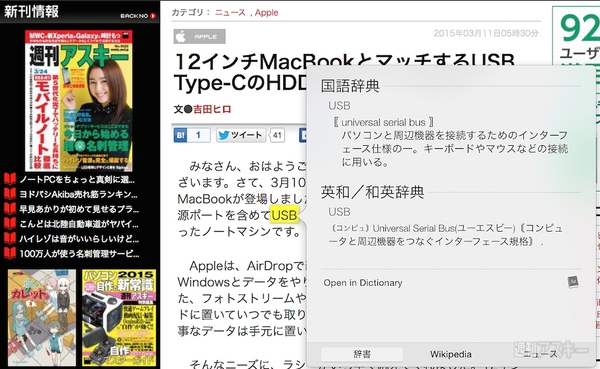Open the Dictionary app icon in popup
The width and height of the screenshot is (600, 369).
(573, 282)
